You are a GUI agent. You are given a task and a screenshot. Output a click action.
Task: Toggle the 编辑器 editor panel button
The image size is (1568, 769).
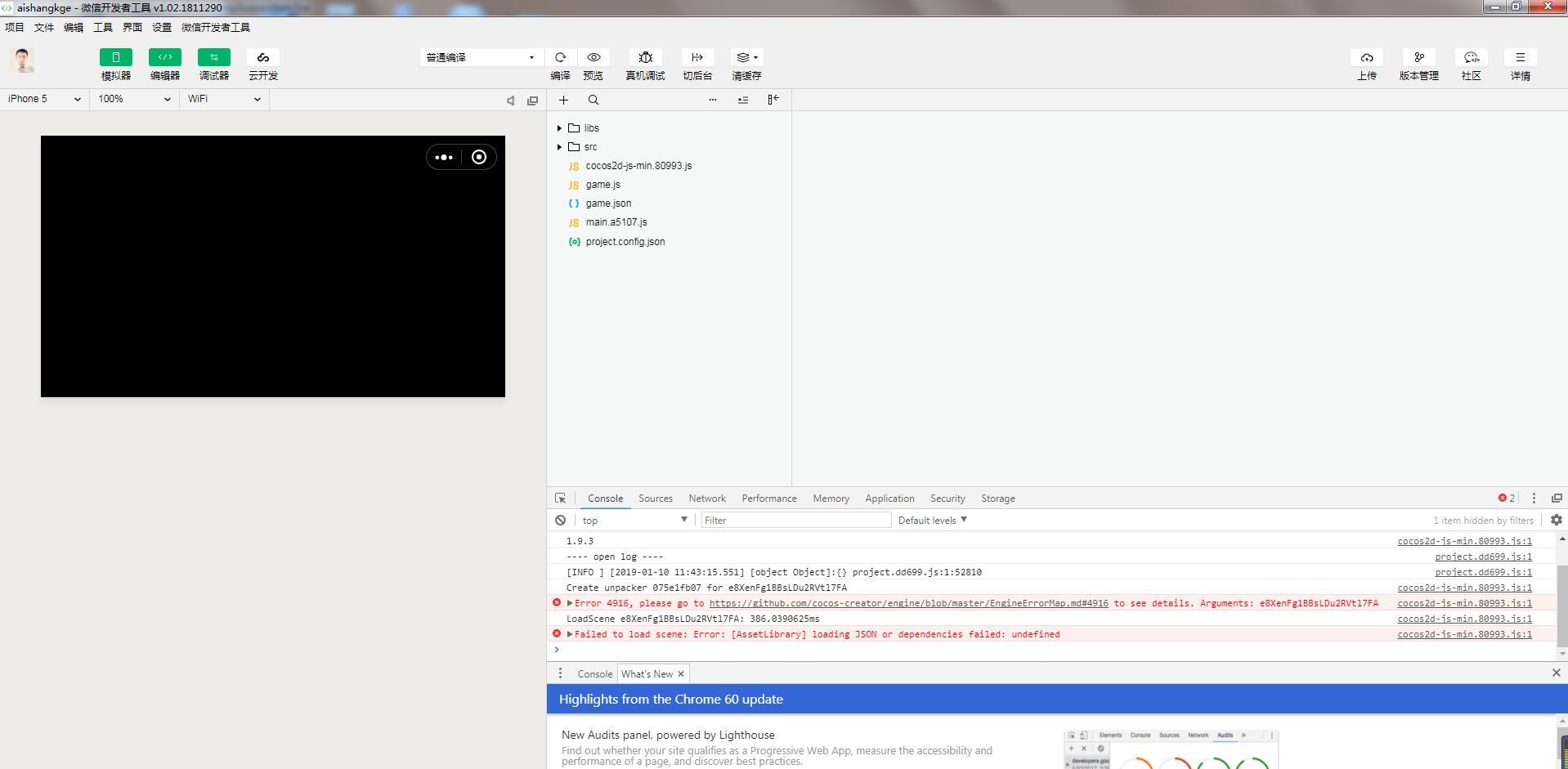(x=164, y=57)
